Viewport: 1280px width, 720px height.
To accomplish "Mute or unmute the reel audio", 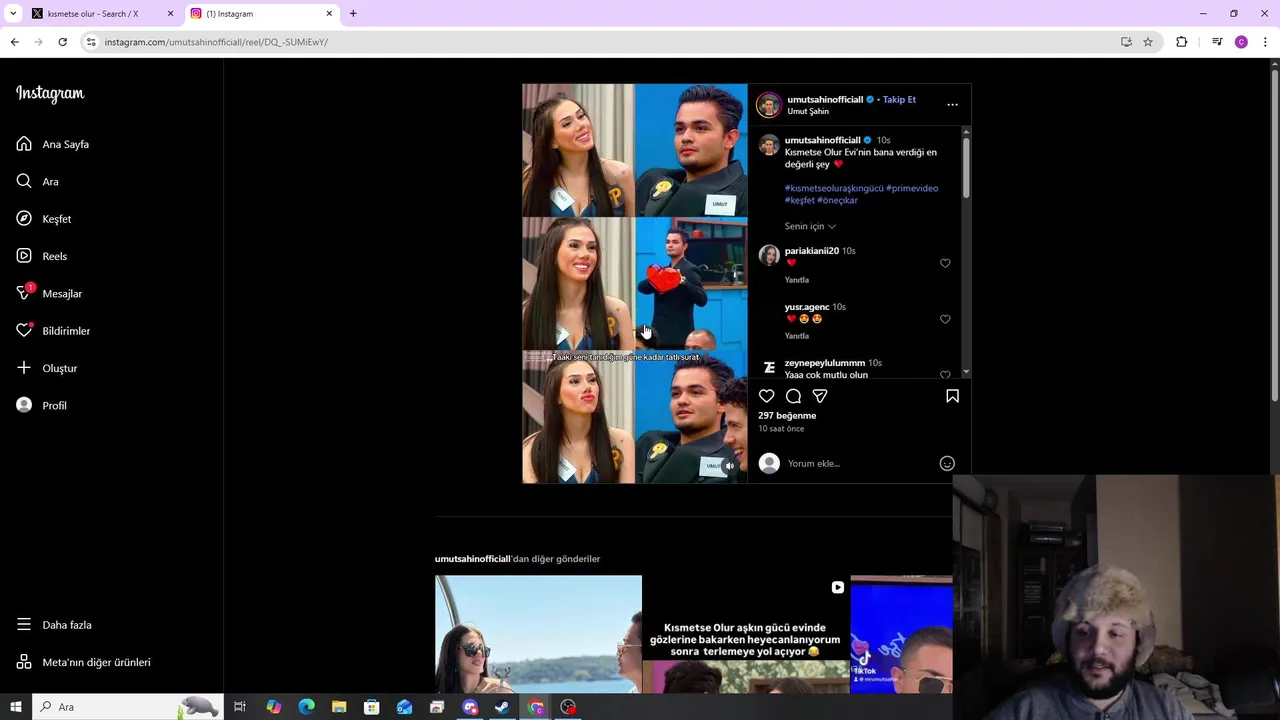I will 729,466.
